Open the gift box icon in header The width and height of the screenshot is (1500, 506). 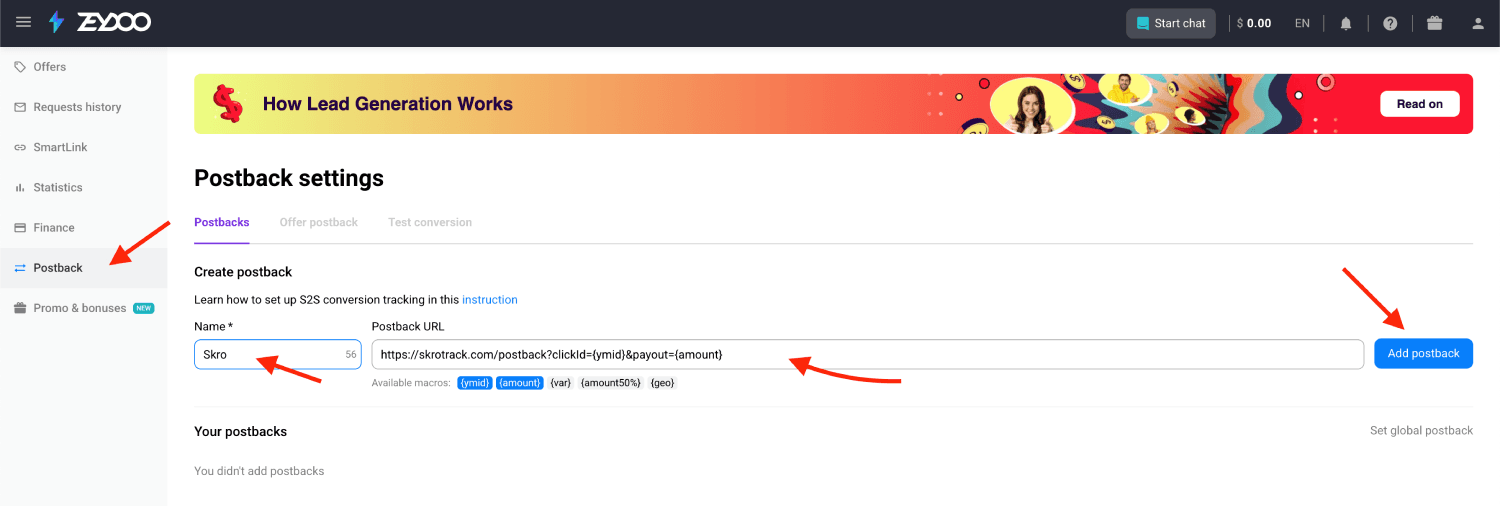pos(1434,23)
